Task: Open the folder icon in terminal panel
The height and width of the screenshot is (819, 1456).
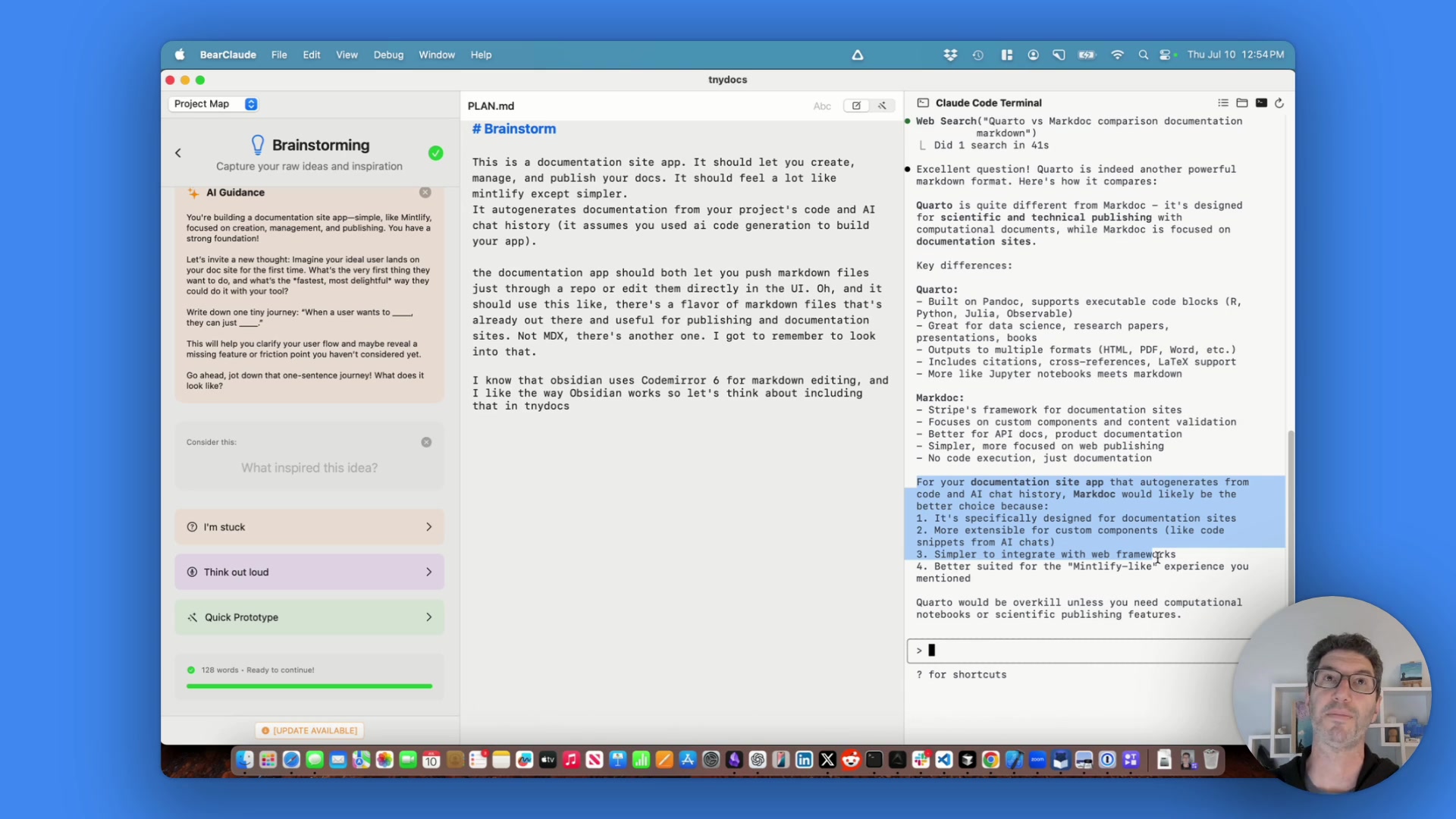Action: tap(1241, 103)
